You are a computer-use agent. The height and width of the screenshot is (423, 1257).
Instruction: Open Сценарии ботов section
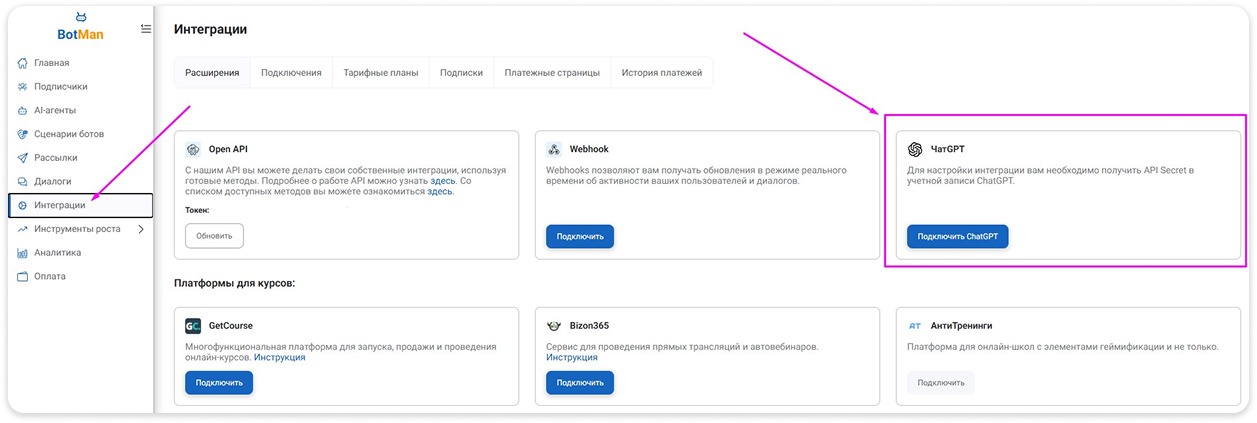pyautogui.click(x=68, y=134)
